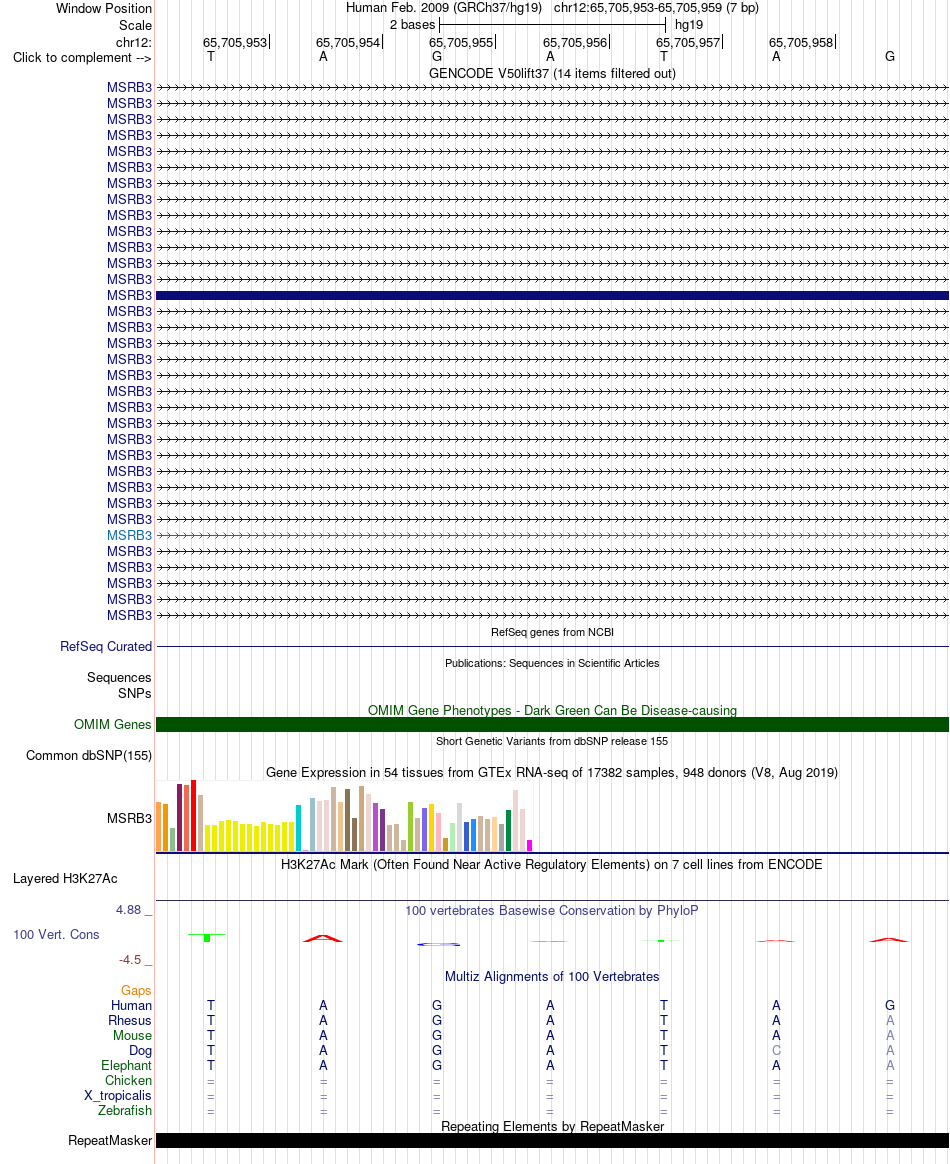Click the RepeatMasker track label
Image resolution: width=950 pixels, height=1164 pixels.
coord(110,1141)
